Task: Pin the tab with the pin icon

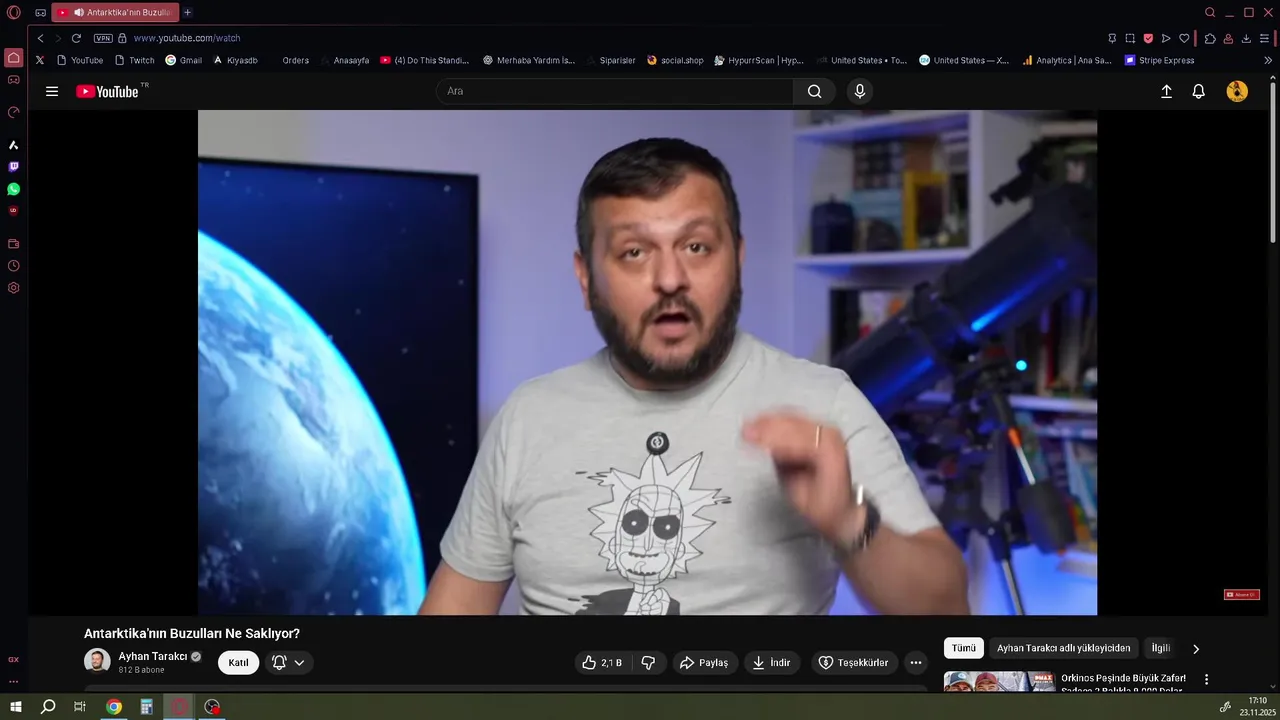Action: click(1112, 38)
